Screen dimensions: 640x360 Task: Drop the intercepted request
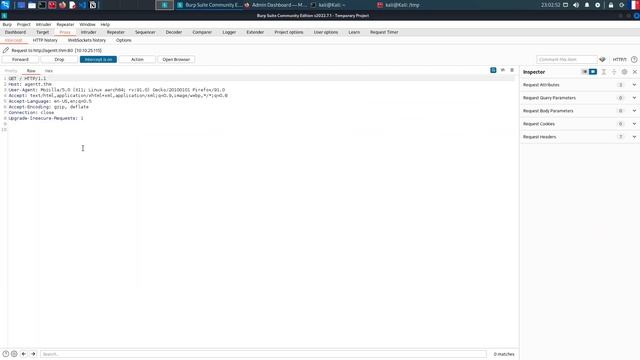tap(59, 60)
